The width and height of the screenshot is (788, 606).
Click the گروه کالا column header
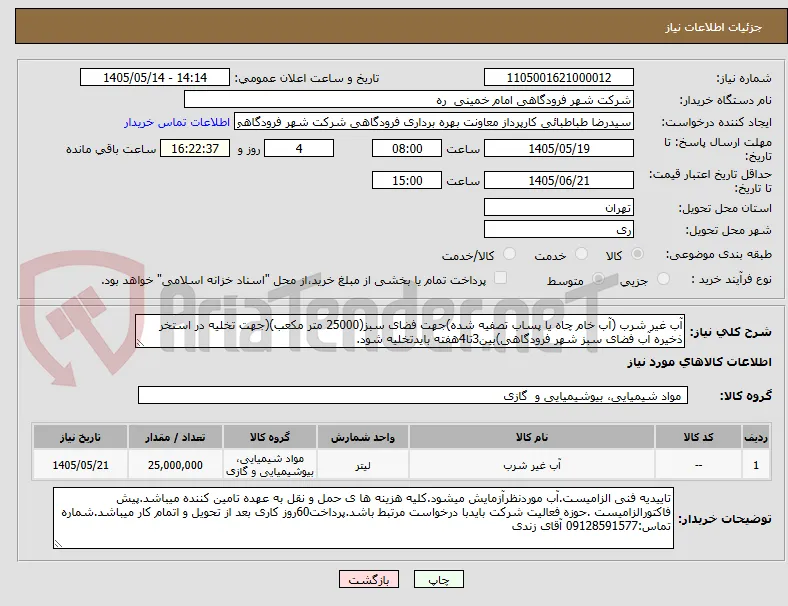click(270, 437)
